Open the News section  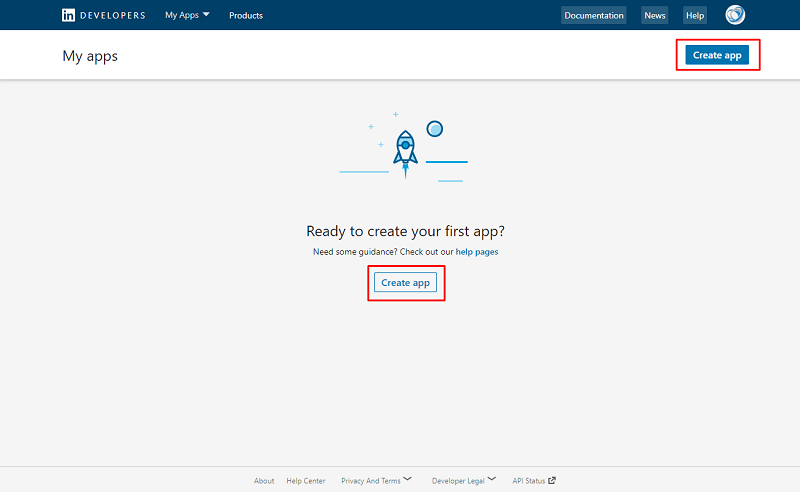pos(655,15)
